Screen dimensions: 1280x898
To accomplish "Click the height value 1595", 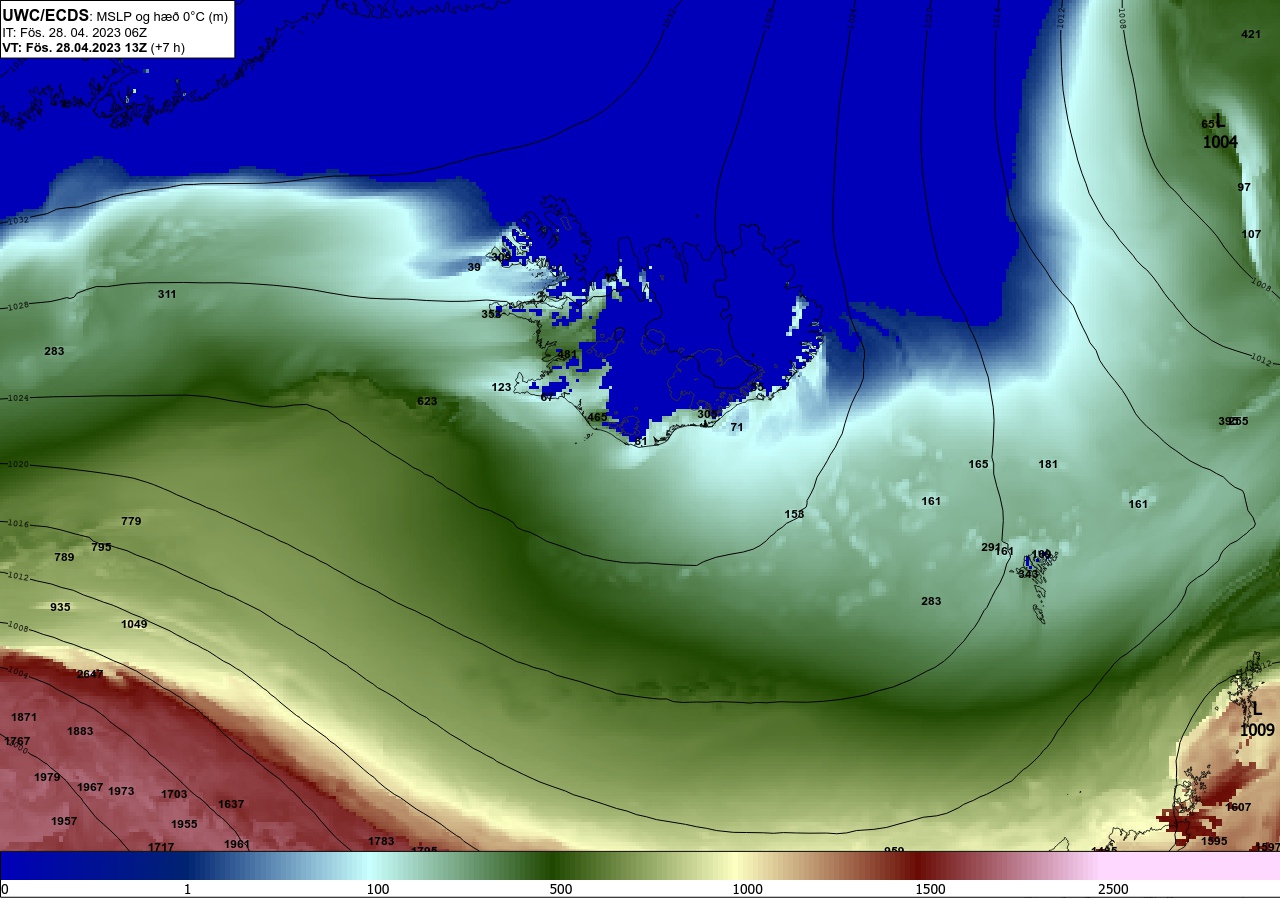I will (x=1214, y=841).
